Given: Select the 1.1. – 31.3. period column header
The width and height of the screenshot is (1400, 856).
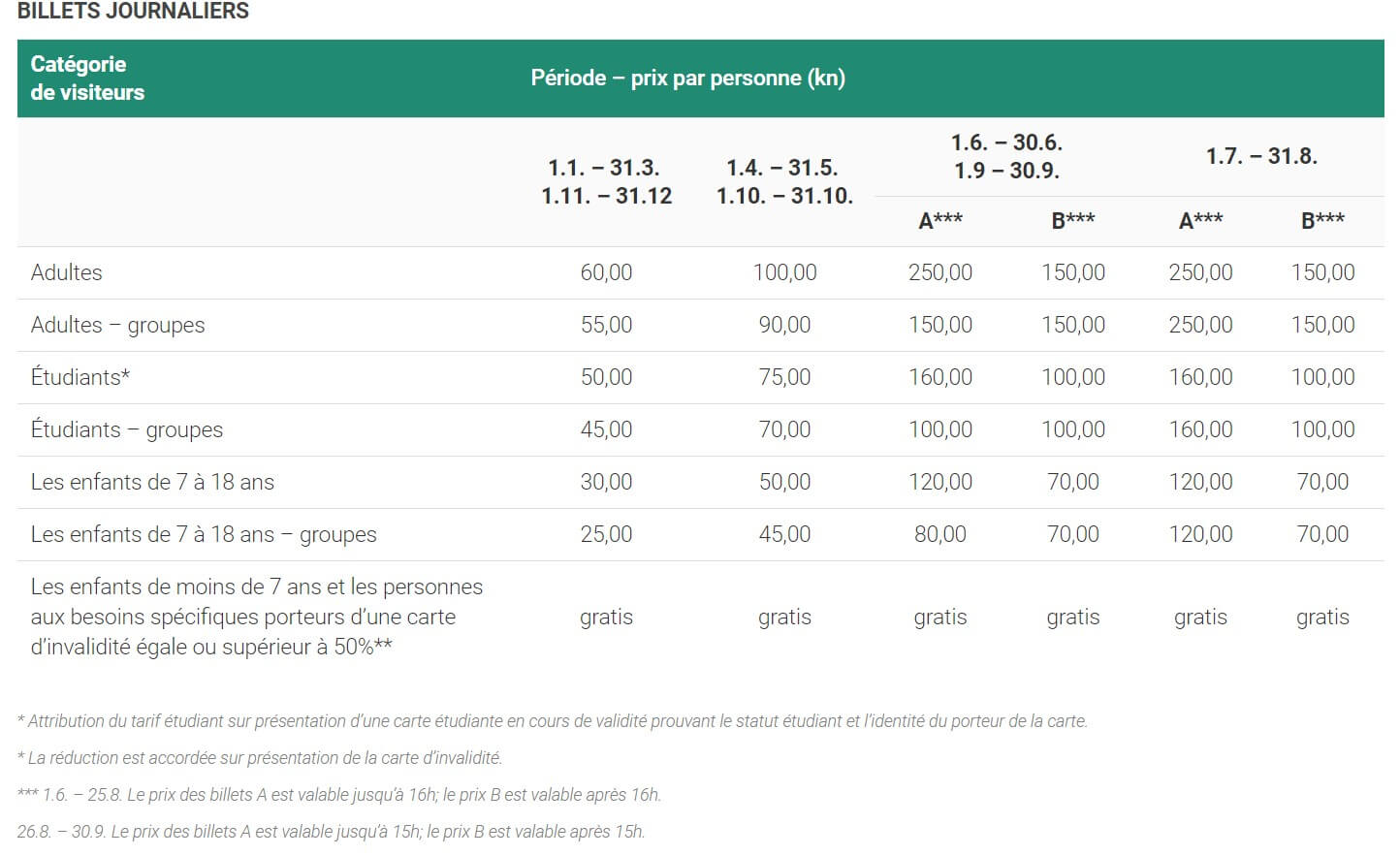Looking at the screenshot, I should tap(606, 181).
